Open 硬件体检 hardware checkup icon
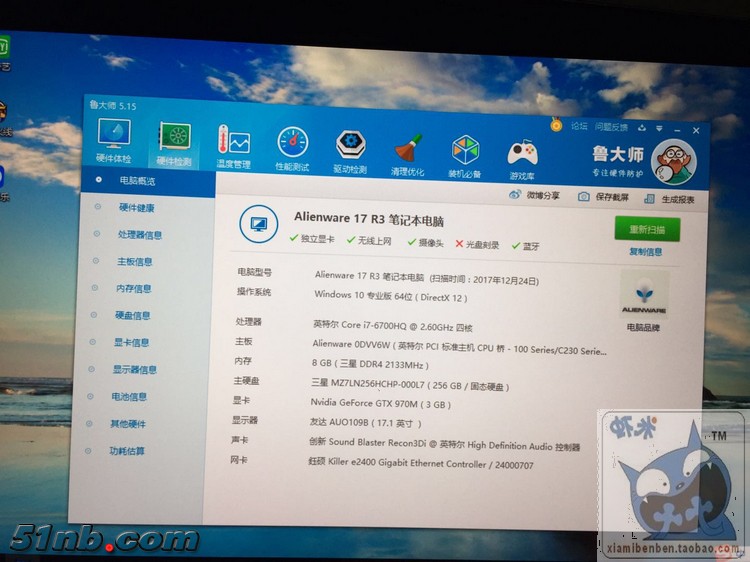The width and height of the screenshot is (750, 562). point(114,140)
